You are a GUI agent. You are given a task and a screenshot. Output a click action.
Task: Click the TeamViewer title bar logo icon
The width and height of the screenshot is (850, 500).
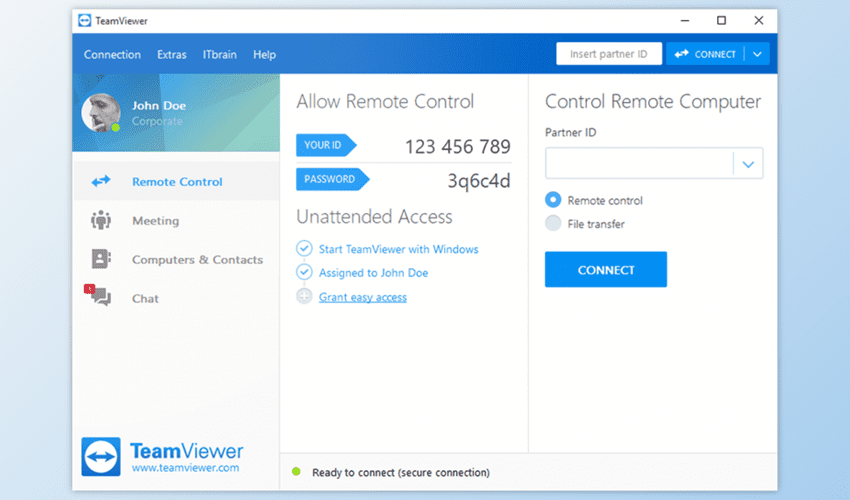click(85, 21)
